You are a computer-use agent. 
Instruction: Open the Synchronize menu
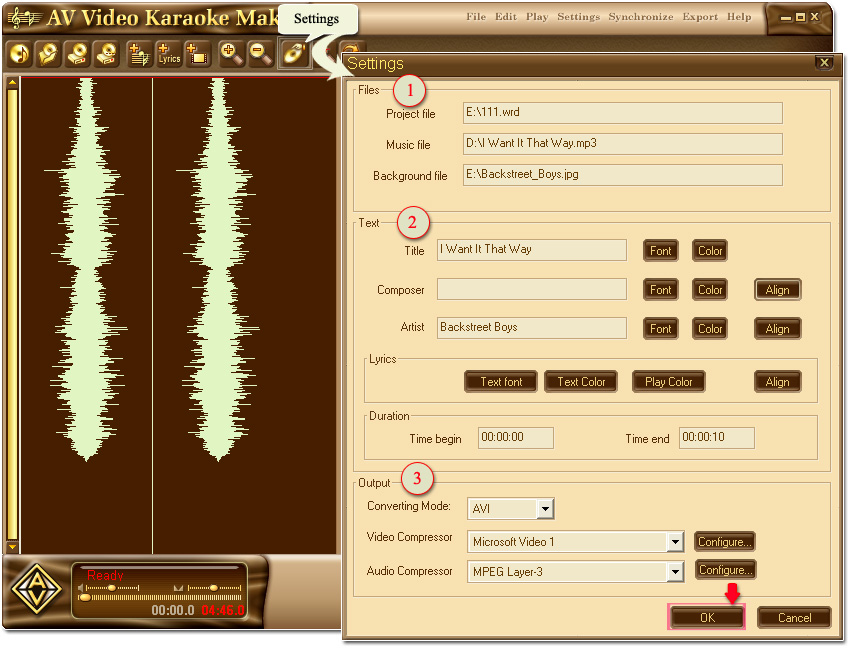pyautogui.click(x=639, y=16)
